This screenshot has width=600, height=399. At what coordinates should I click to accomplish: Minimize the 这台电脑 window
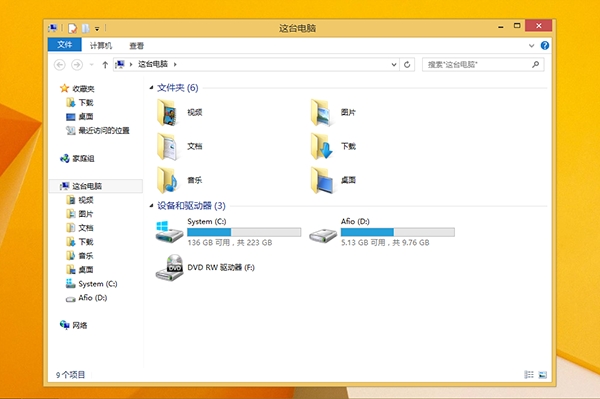pyautogui.click(x=501, y=26)
